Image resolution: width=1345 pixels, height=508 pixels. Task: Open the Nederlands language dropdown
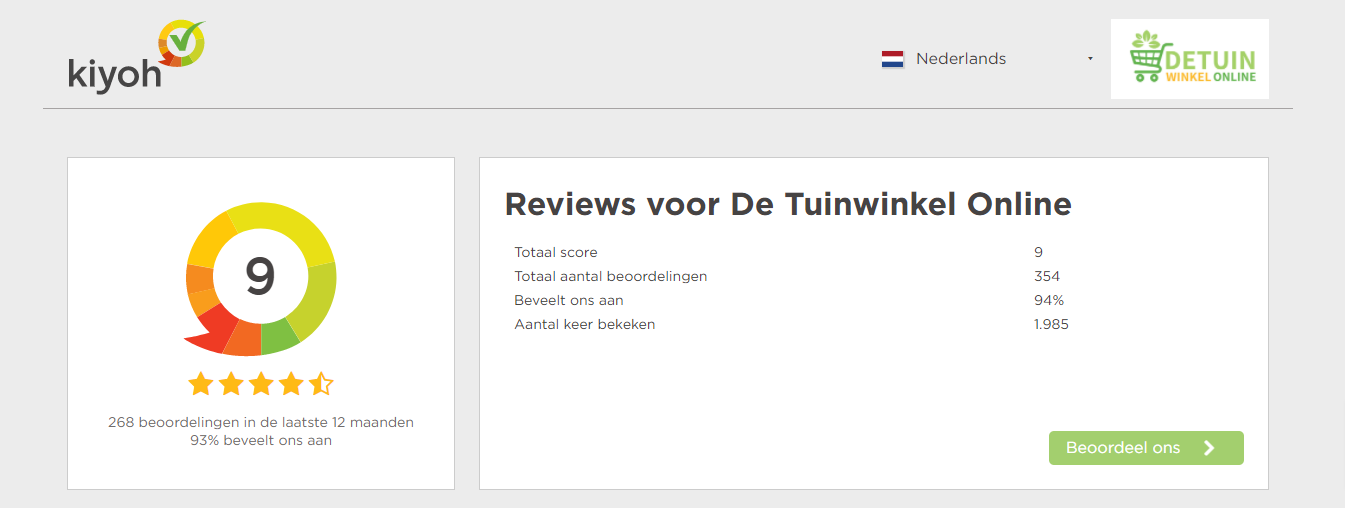[x=960, y=59]
